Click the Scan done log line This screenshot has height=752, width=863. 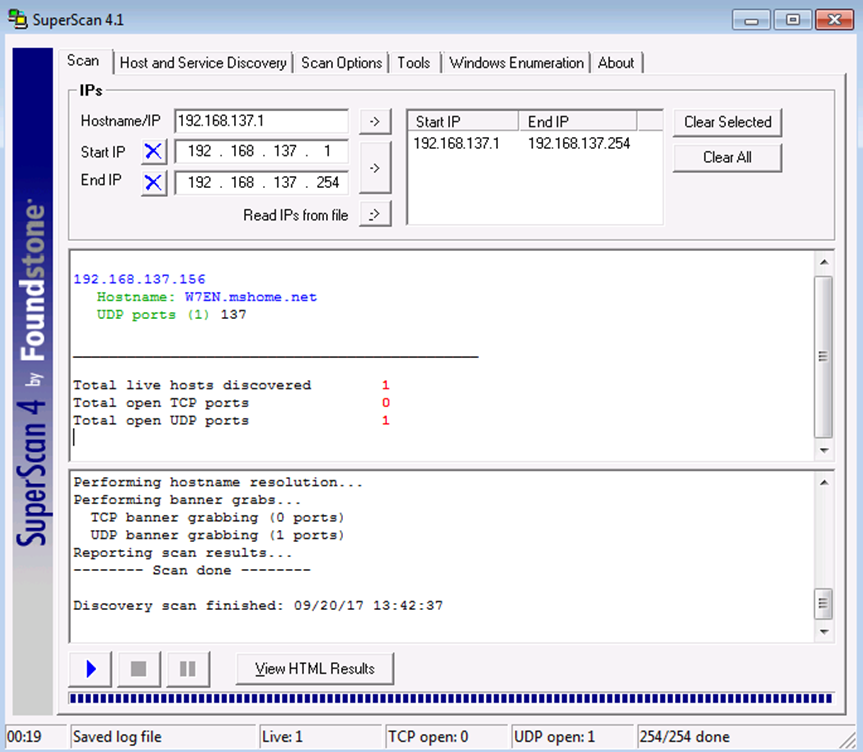point(192,570)
